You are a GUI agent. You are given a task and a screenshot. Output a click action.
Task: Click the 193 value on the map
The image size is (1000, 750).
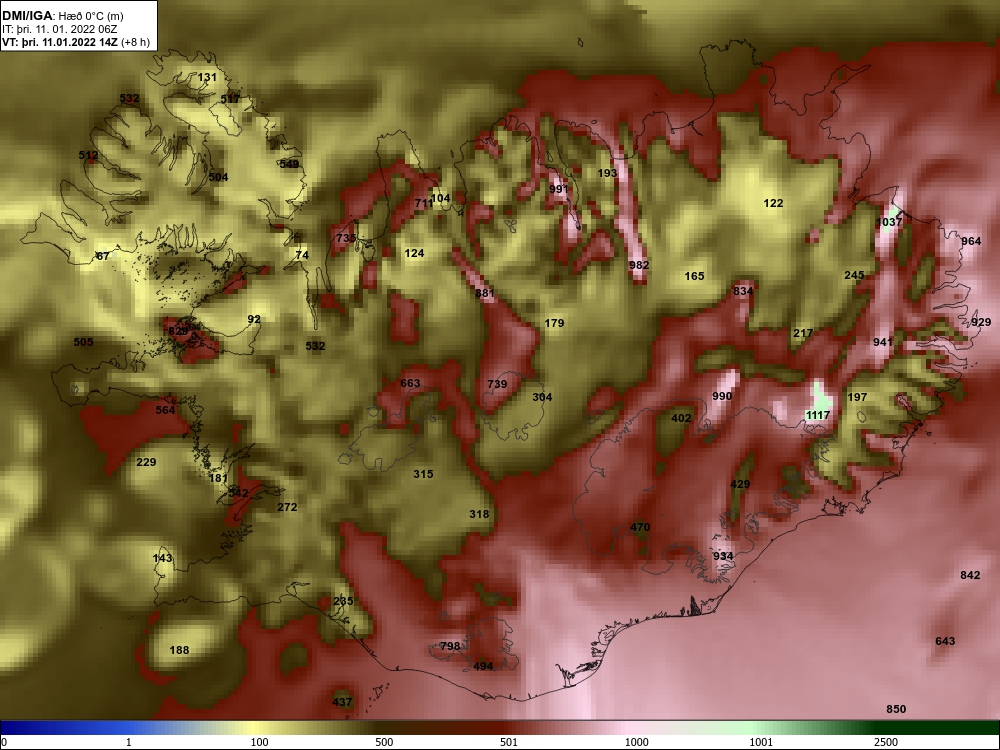(607, 173)
